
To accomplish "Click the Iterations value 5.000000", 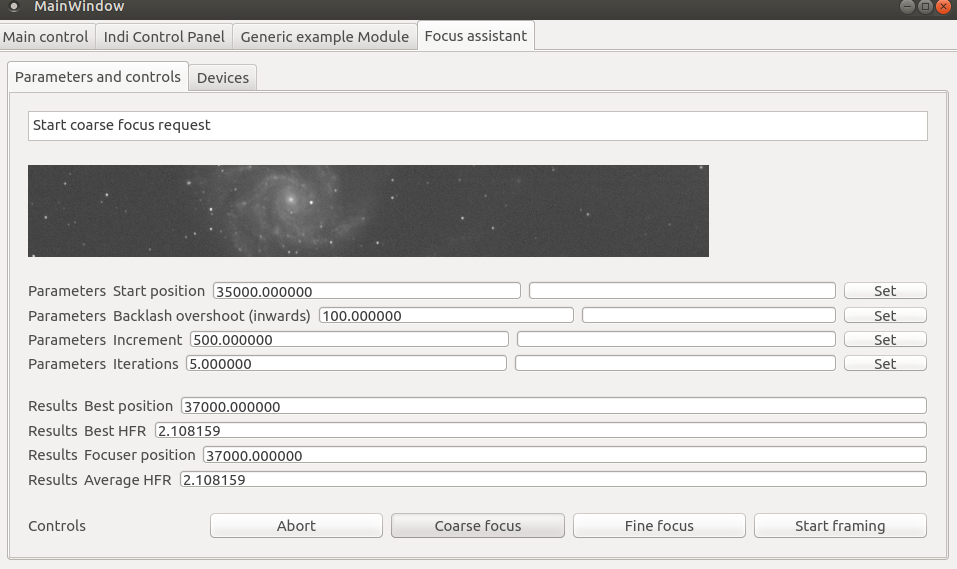I will [x=346, y=363].
